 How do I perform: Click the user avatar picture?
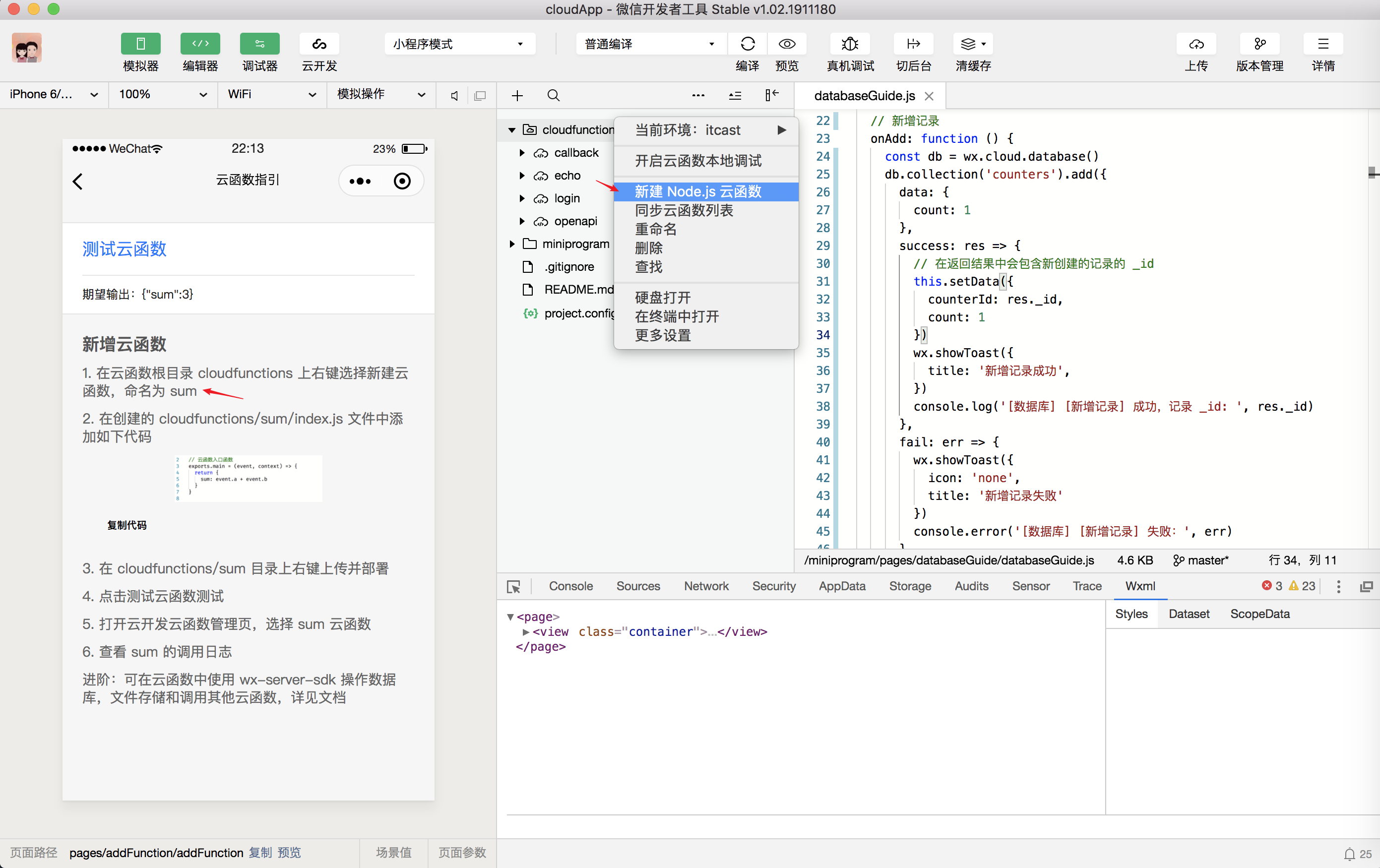point(26,48)
